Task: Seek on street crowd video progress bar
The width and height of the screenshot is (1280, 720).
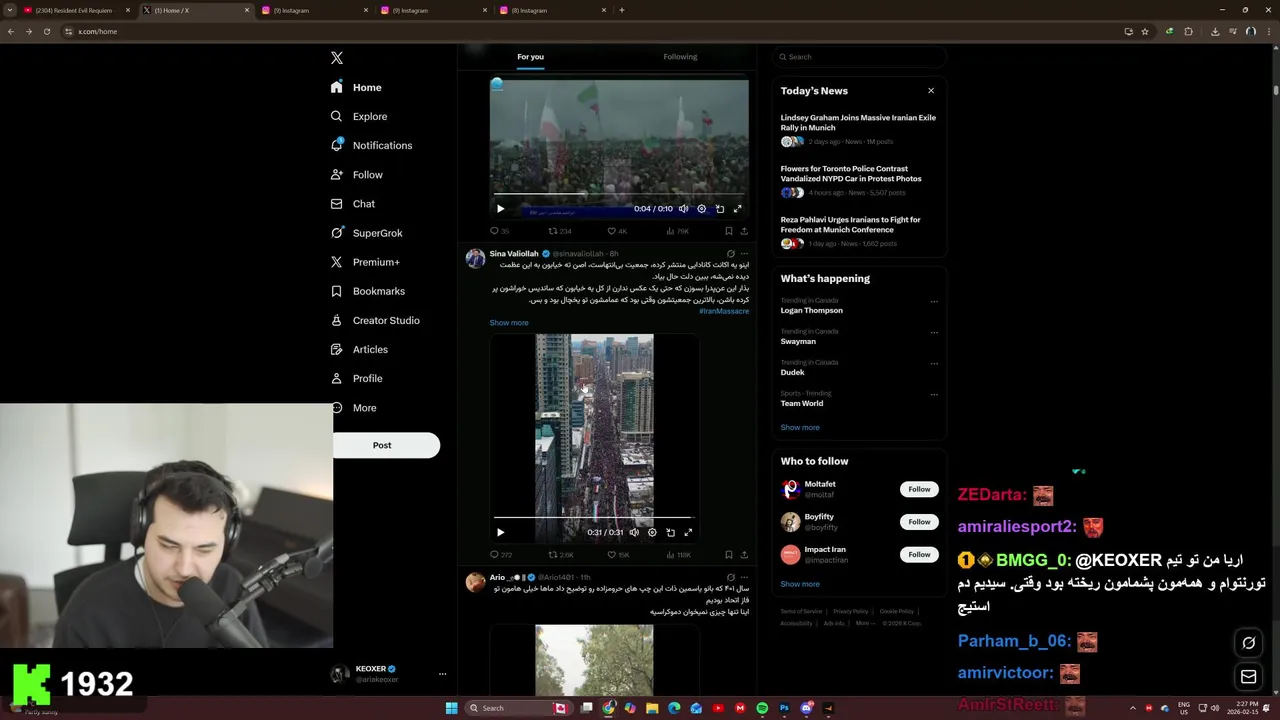Action: pos(594,518)
